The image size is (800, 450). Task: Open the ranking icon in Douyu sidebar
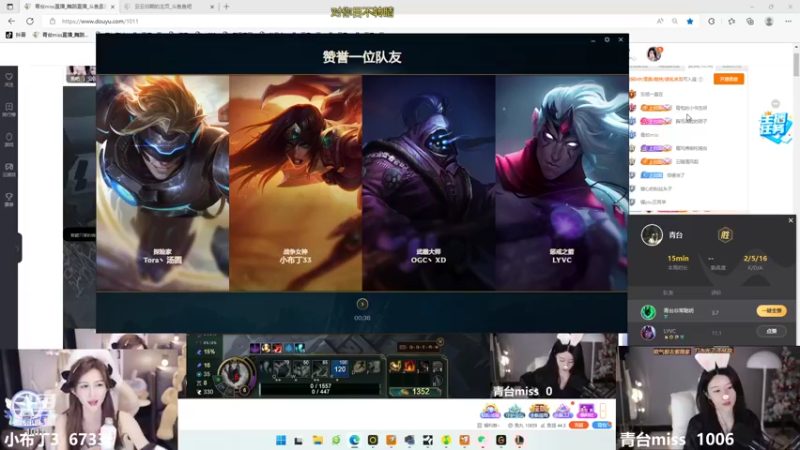click(9, 110)
